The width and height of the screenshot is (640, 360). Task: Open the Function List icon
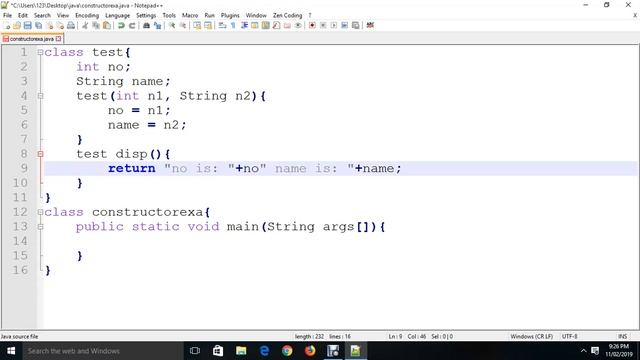276,25
